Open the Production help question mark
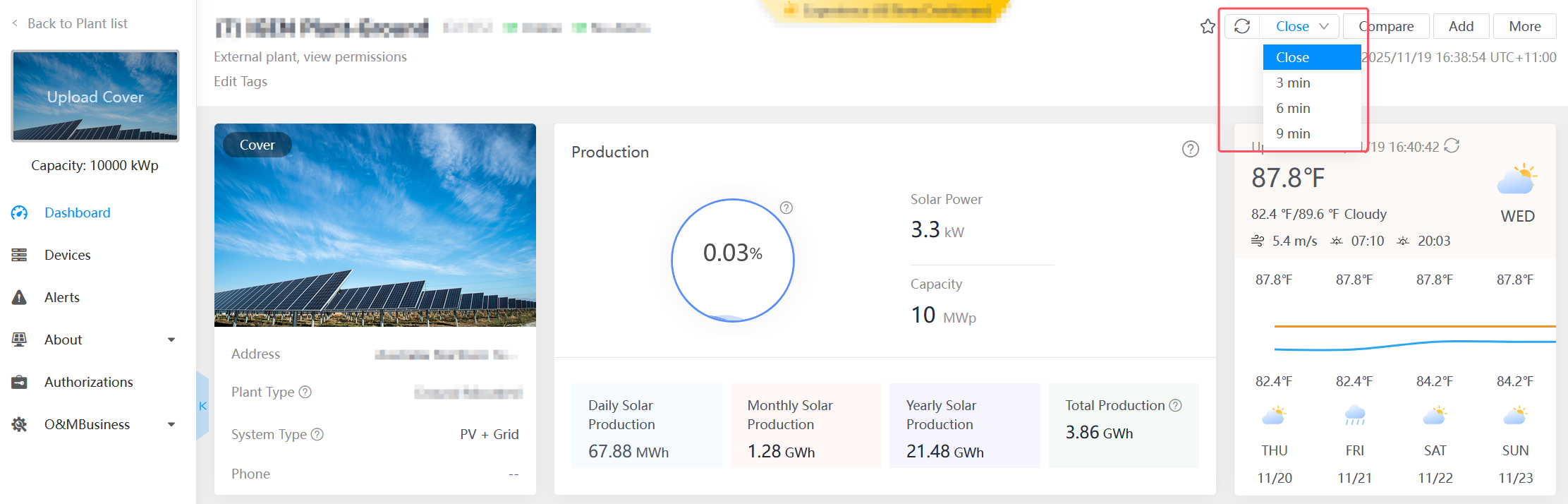This screenshot has height=504, width=1568. click(x=1190, y=149)
